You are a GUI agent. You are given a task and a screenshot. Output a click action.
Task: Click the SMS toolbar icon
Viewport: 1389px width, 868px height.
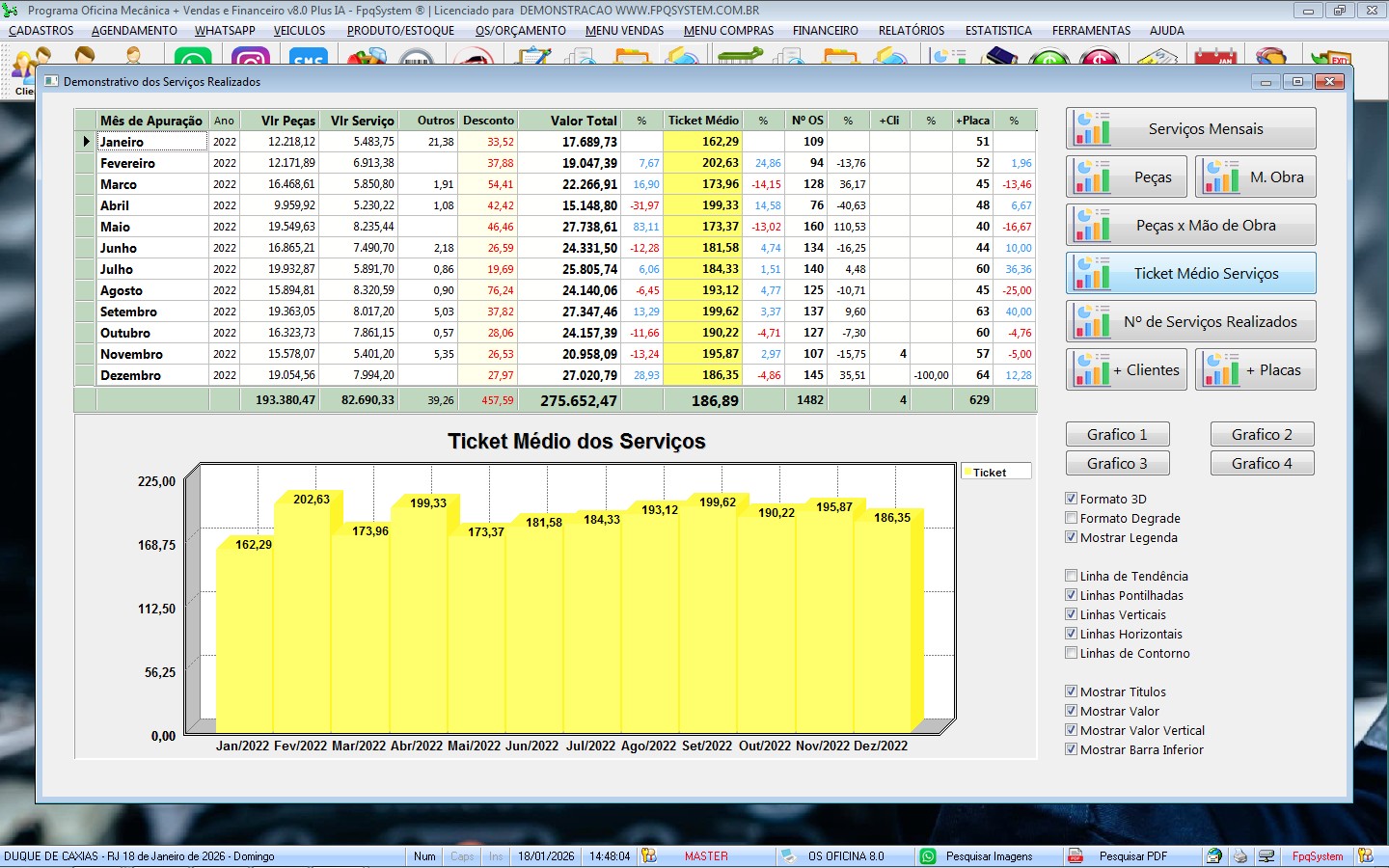[308, 60]
